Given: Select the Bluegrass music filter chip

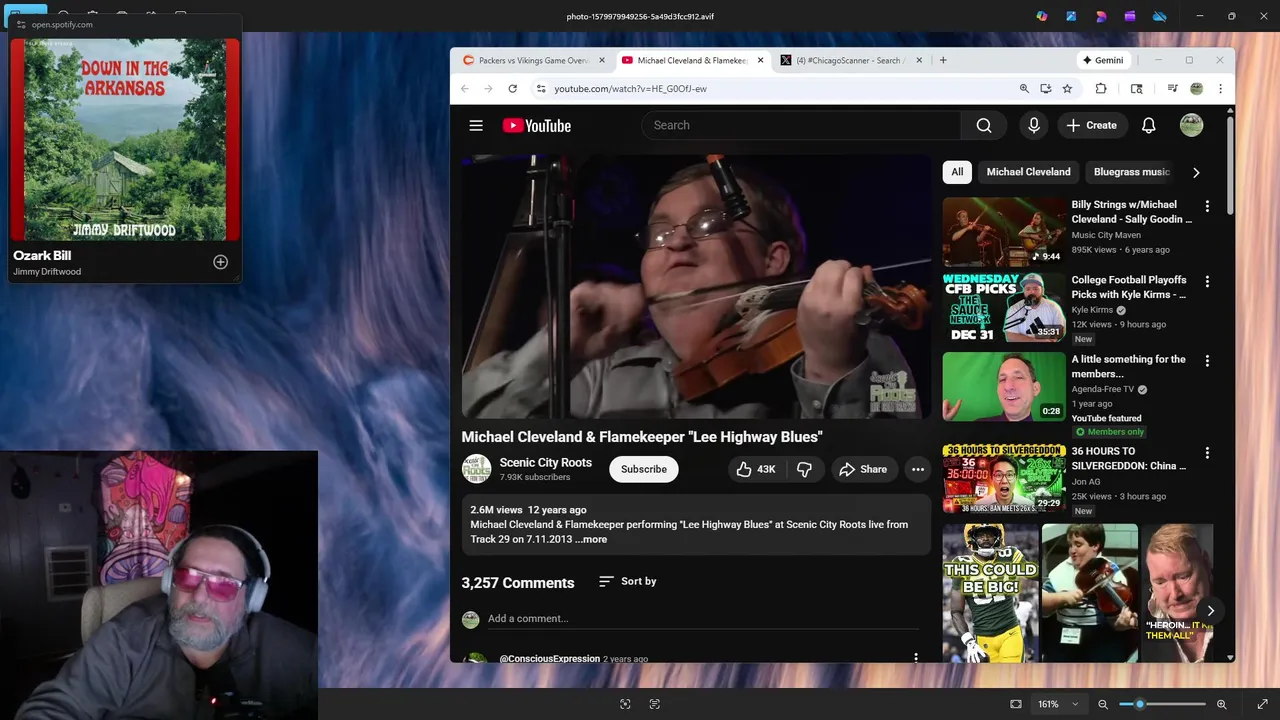Looking at the screenshot, I should point(1131,172).
